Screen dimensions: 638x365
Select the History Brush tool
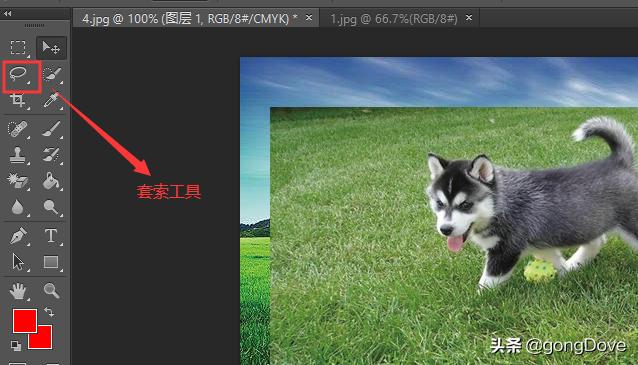point(52,155)
